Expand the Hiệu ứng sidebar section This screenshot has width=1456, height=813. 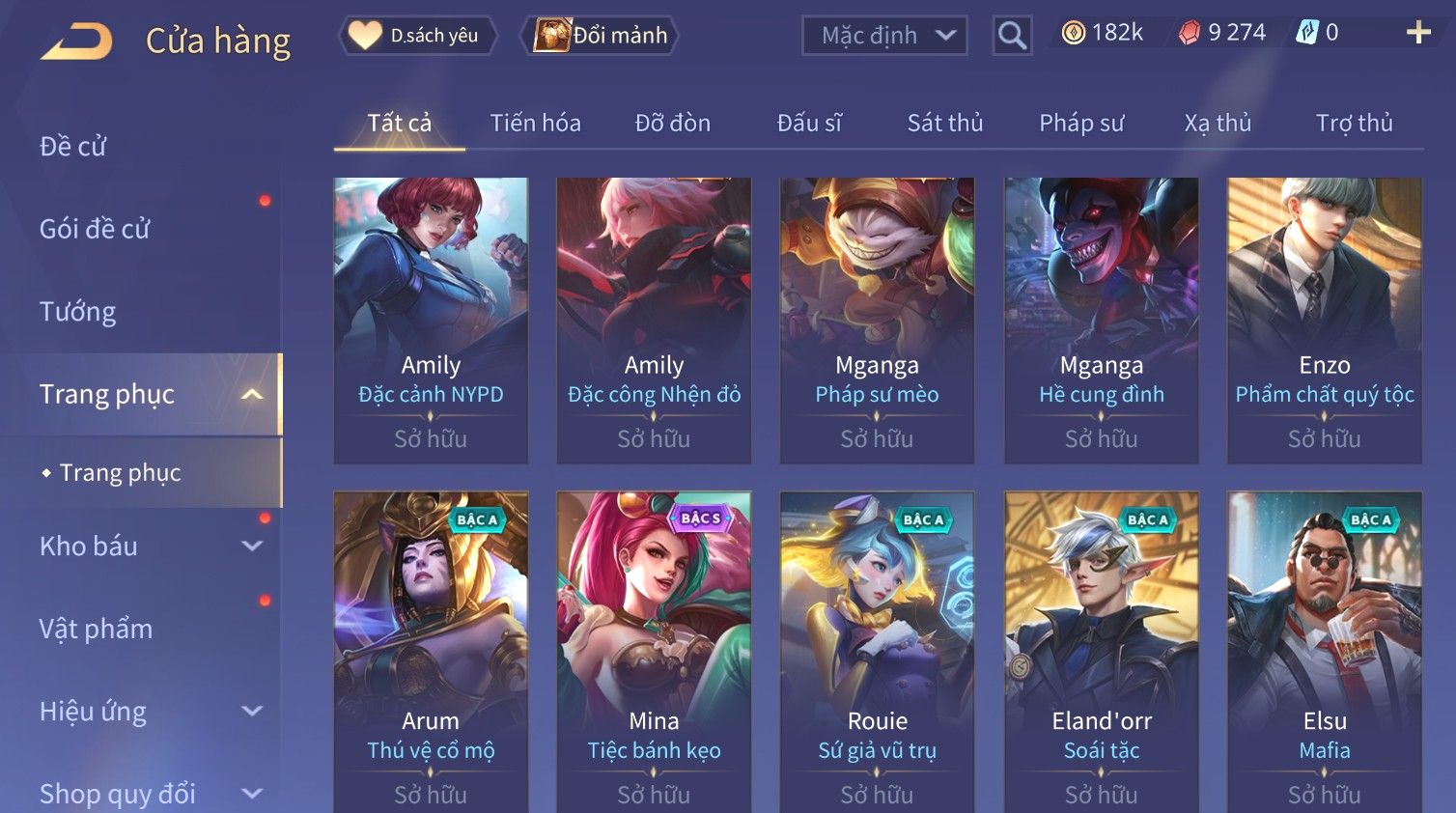pos(252,712)
